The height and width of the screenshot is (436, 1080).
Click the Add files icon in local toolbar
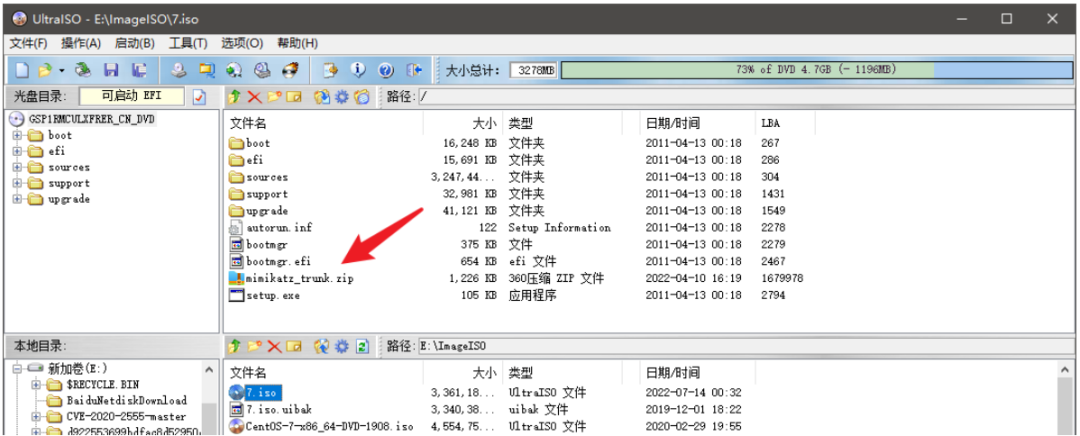click(322, 346)
